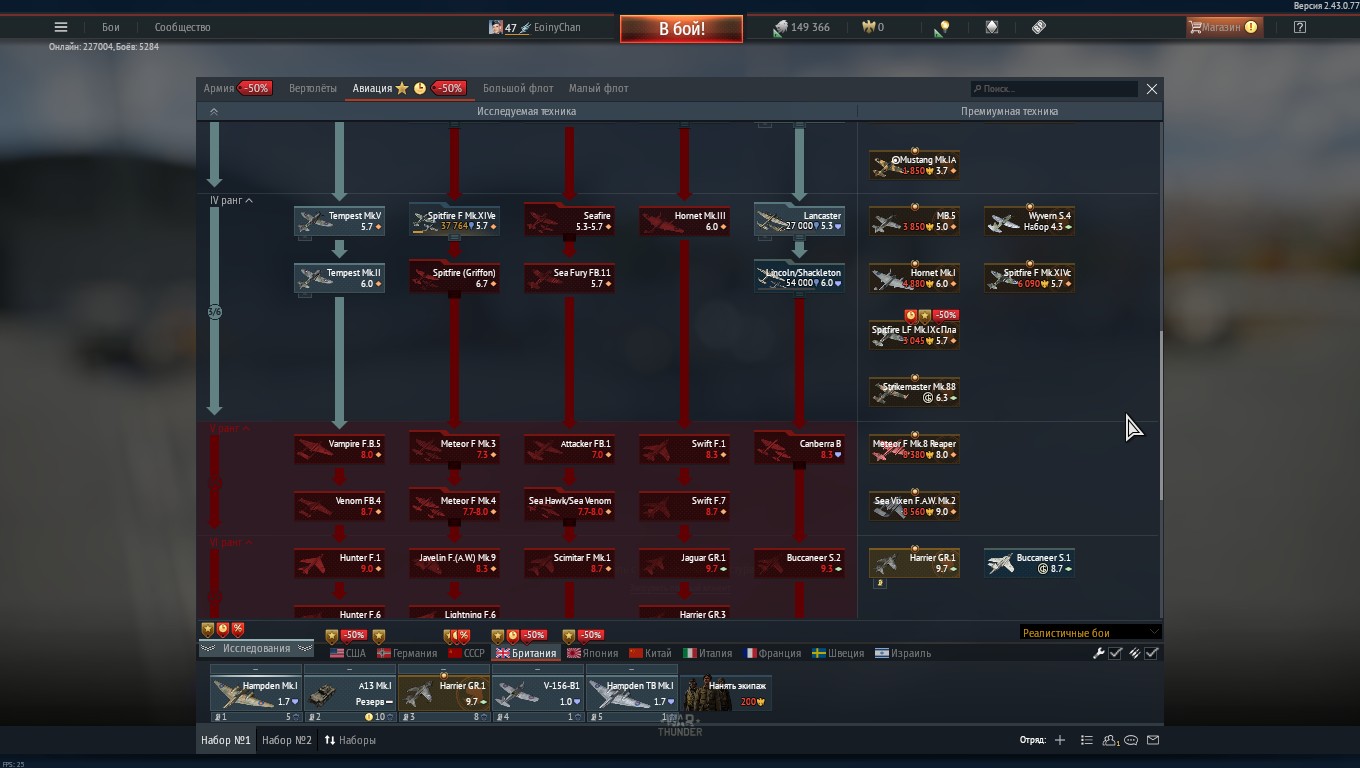The width and height of the screenshot is (1360, 768).
Task: Open the Наборы presets list
Action: tap(350, 741)
